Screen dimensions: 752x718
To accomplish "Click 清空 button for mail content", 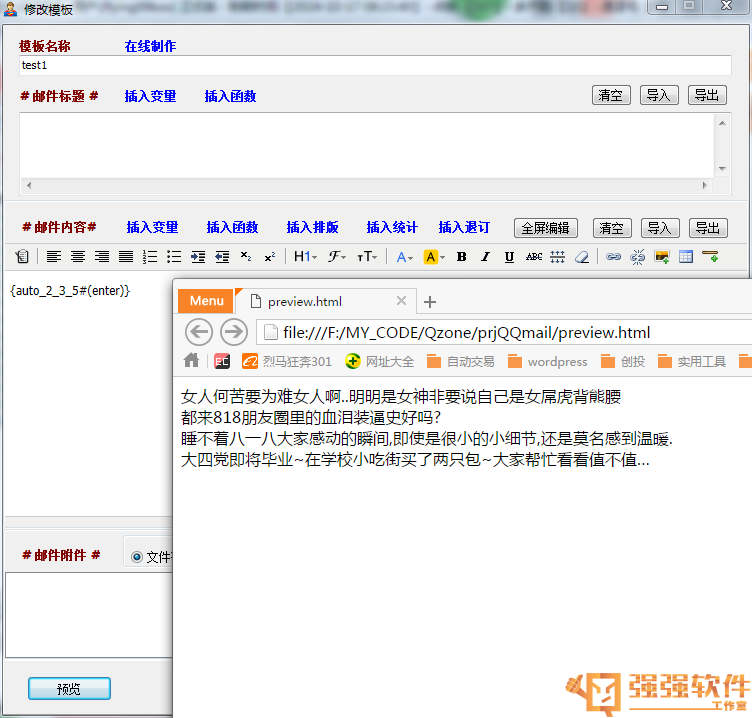I will (x=612, y=228).
